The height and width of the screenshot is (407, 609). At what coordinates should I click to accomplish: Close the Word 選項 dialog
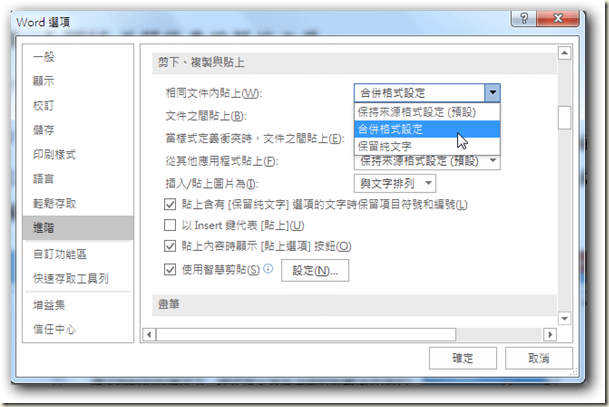coord(558,18)
